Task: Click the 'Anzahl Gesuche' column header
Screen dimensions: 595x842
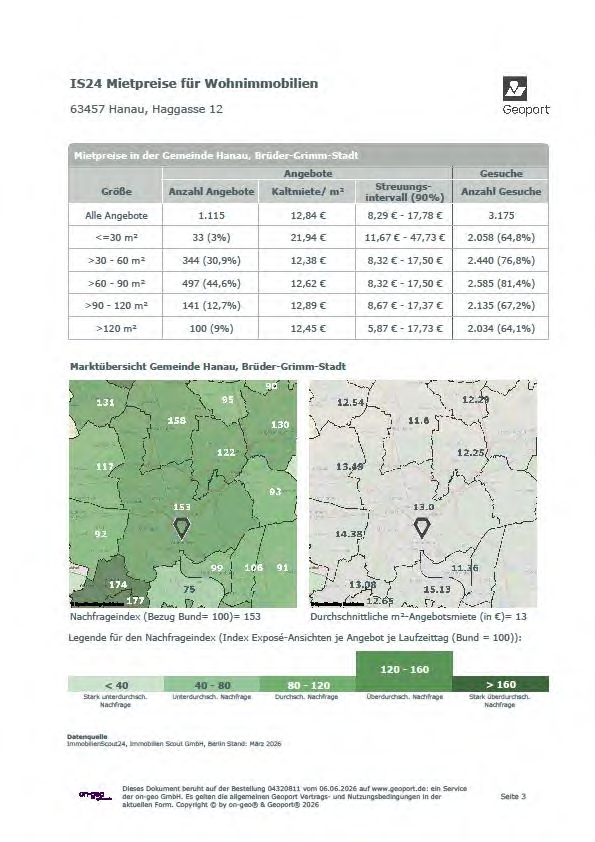Action: pos(501,191)
